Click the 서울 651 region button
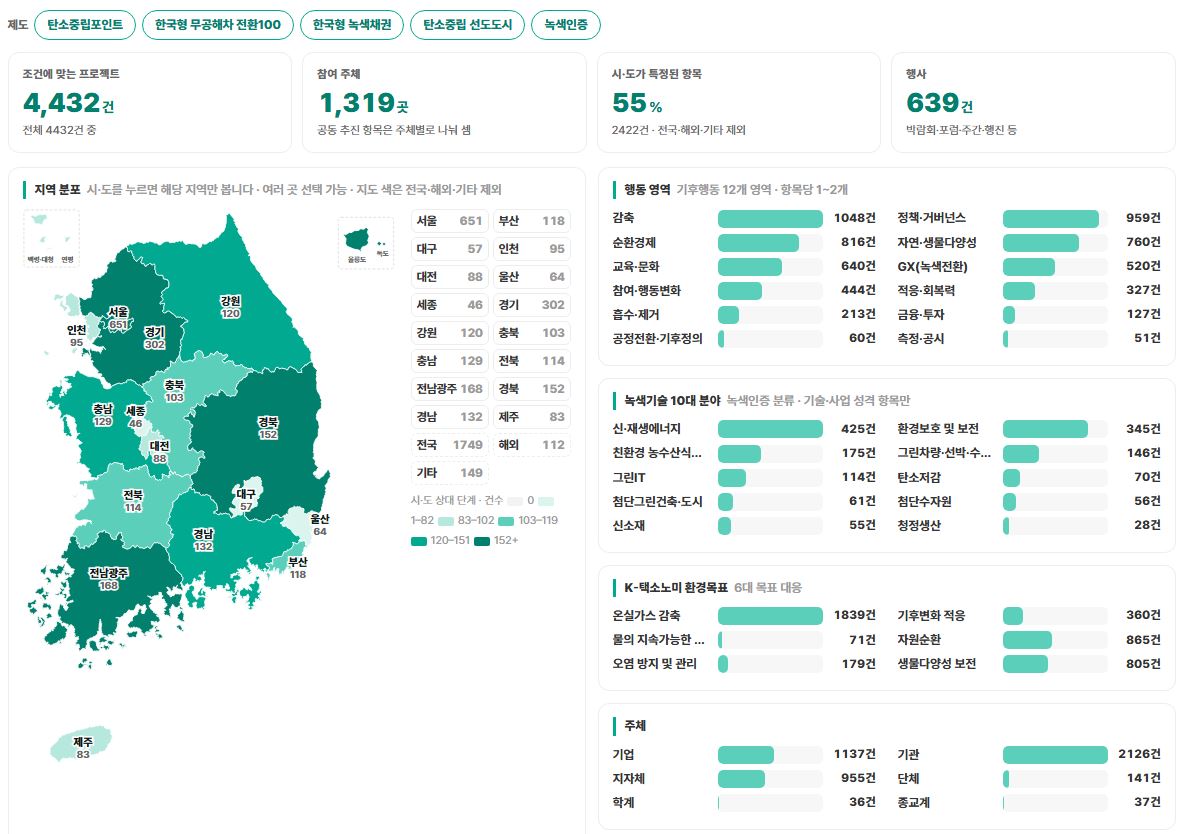 [x=450, y=221]
